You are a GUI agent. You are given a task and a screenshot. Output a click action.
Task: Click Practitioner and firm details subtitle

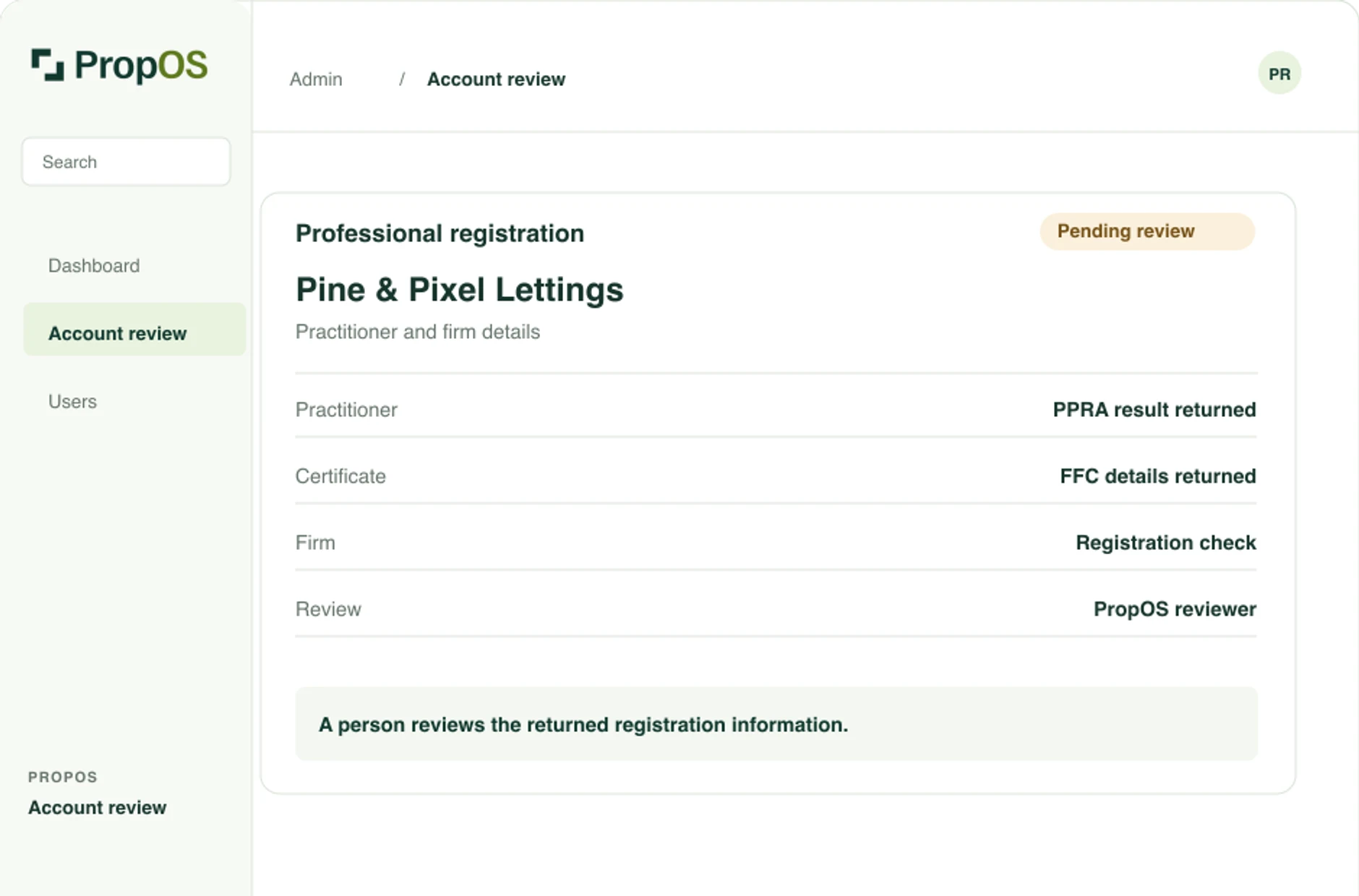[417, 332]
